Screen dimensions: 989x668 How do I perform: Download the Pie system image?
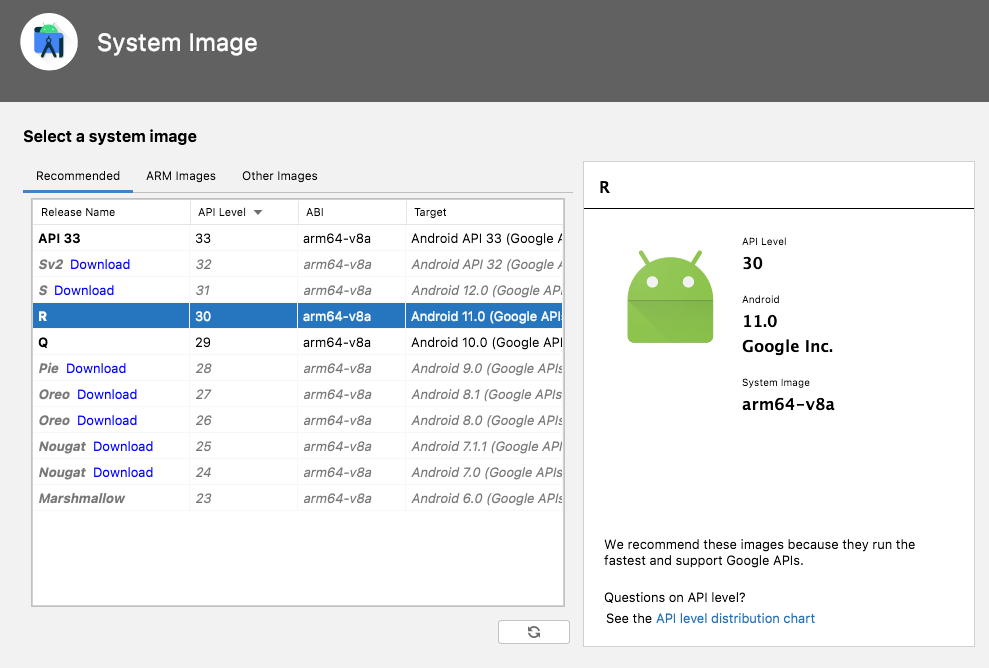[96, 368]
